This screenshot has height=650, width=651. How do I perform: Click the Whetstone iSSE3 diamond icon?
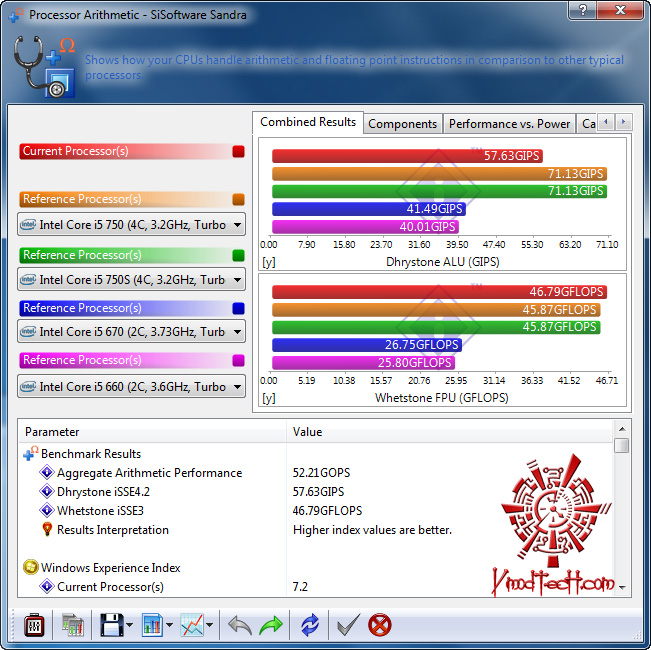pyautogui.click(x=46, y=510)
